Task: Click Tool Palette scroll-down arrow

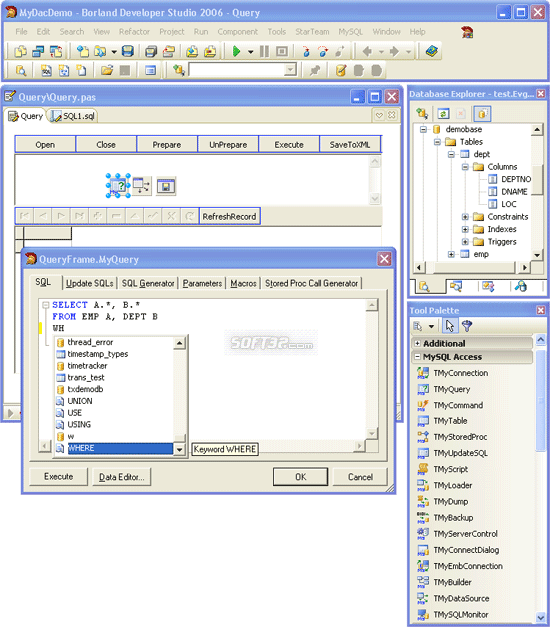Action: (x=540, y=617)
